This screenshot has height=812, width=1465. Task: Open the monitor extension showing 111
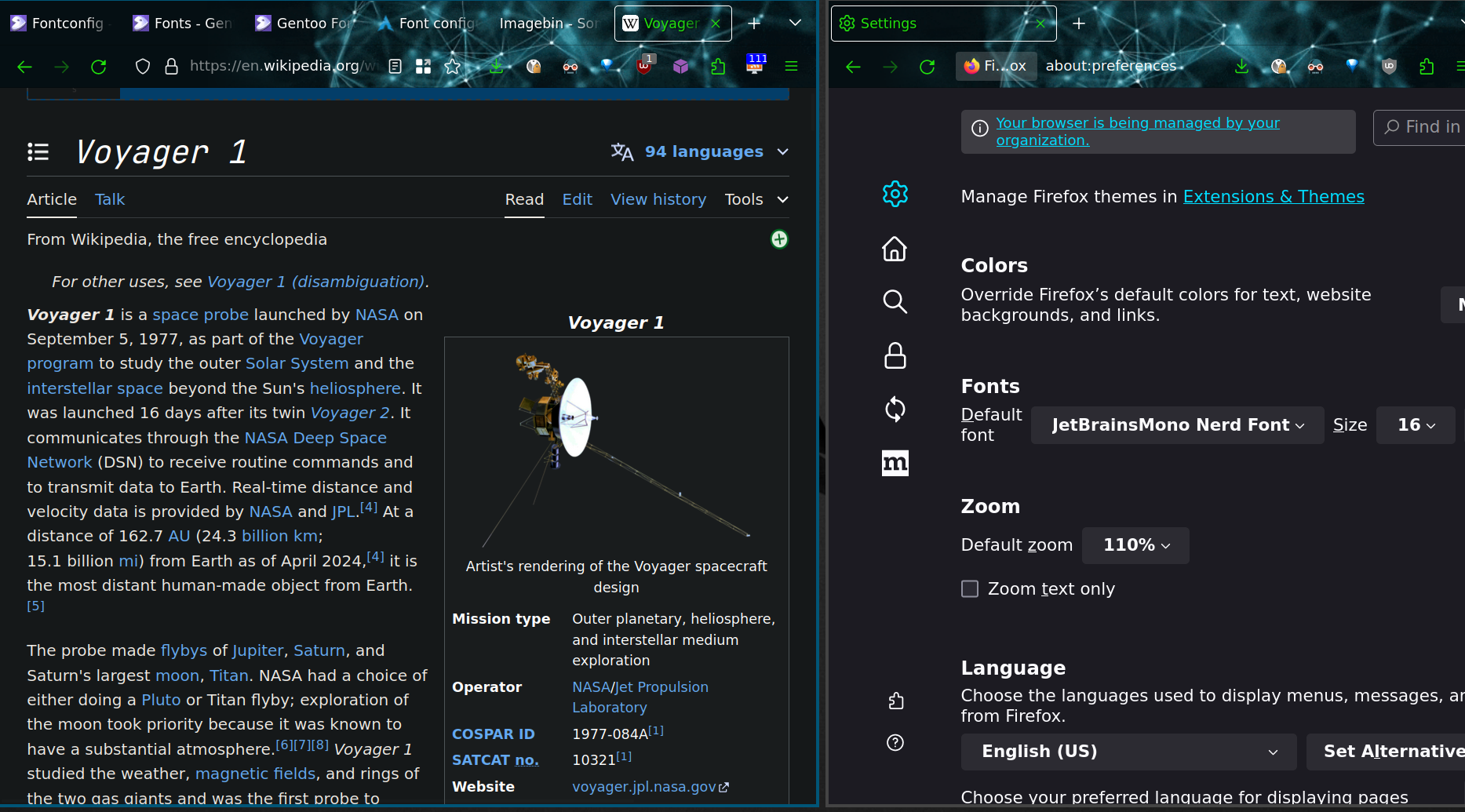(755, 64)
